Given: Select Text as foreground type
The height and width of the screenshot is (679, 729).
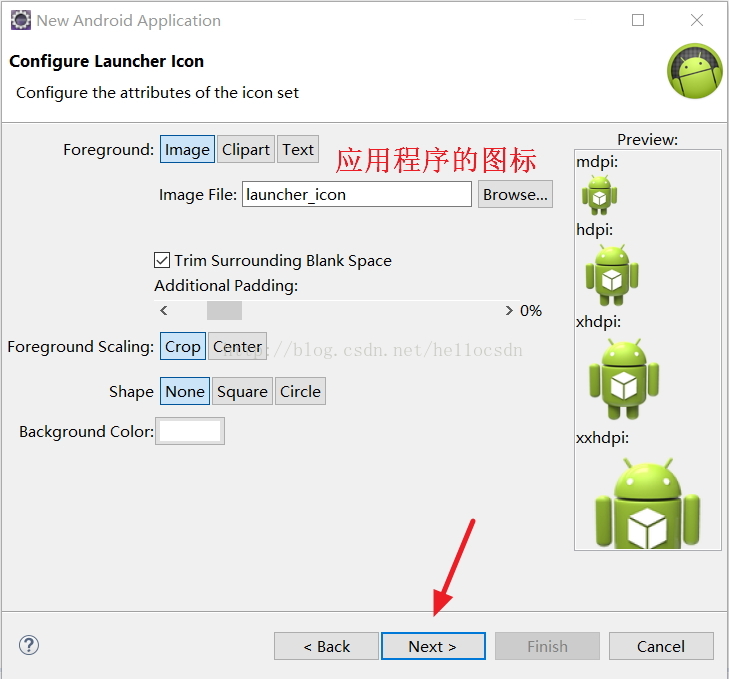Looking at the screenshot, I should tap(298, 149).
